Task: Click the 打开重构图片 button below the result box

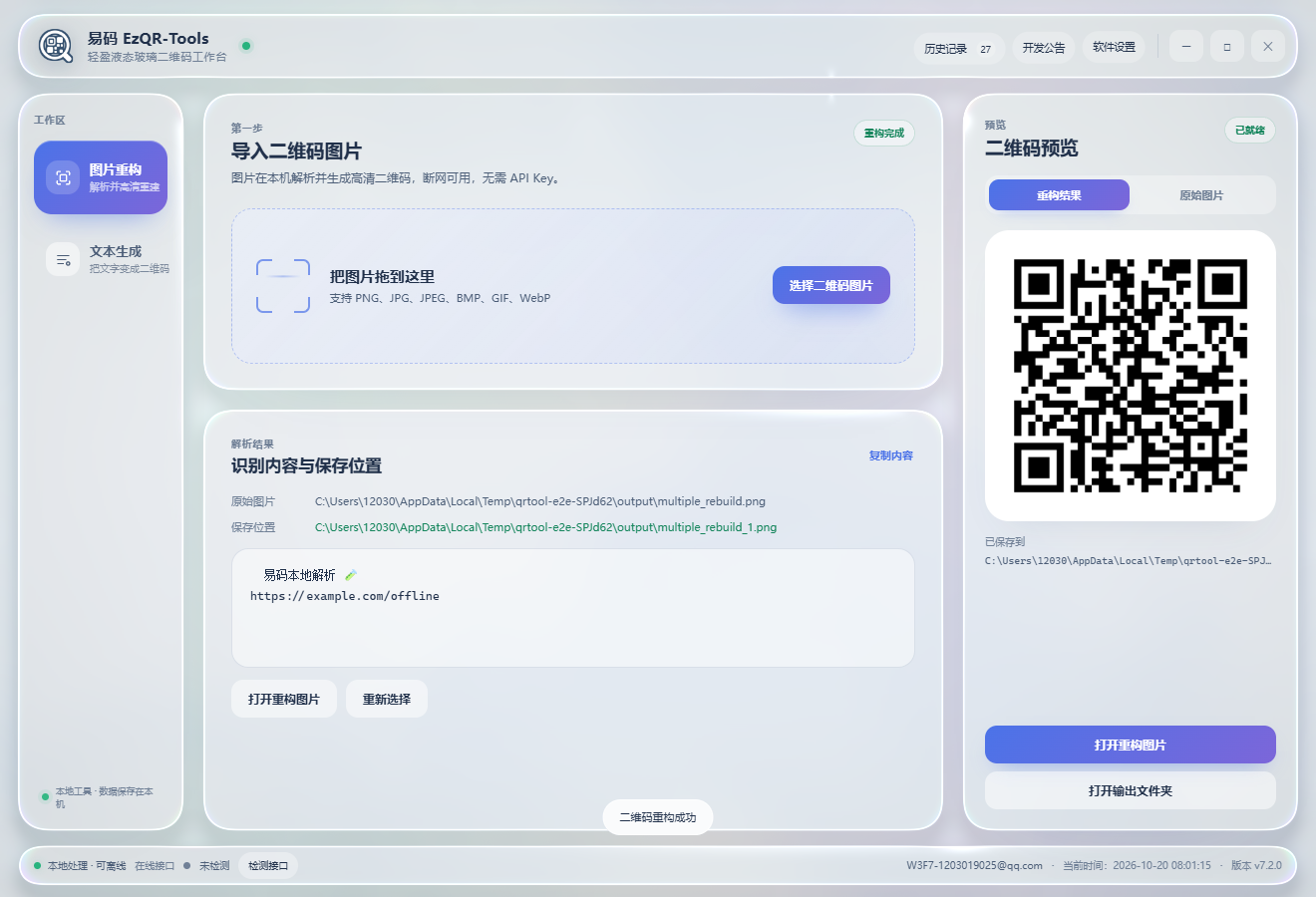Action: 284,700
